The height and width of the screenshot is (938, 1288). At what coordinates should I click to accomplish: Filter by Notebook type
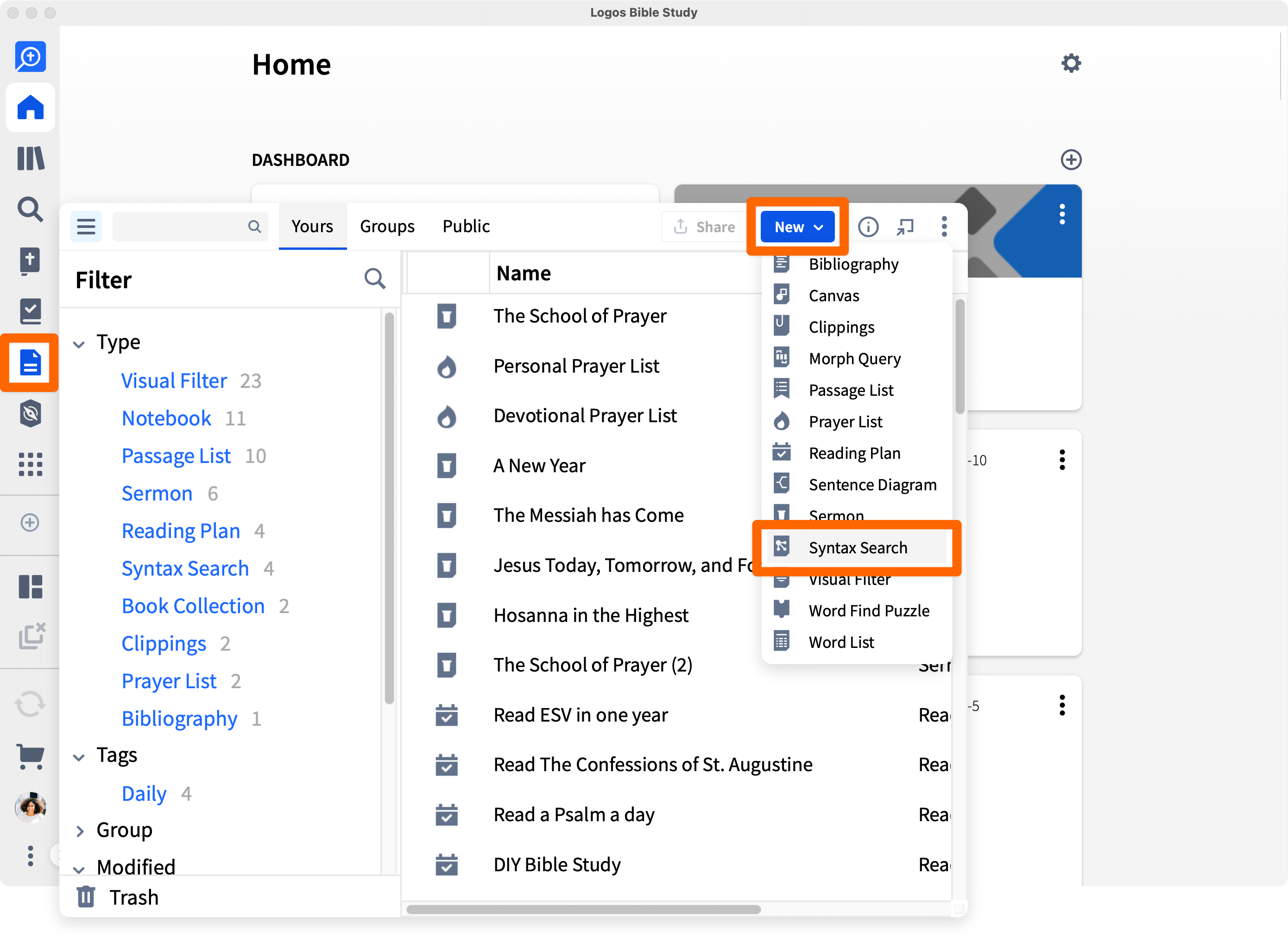166,418
